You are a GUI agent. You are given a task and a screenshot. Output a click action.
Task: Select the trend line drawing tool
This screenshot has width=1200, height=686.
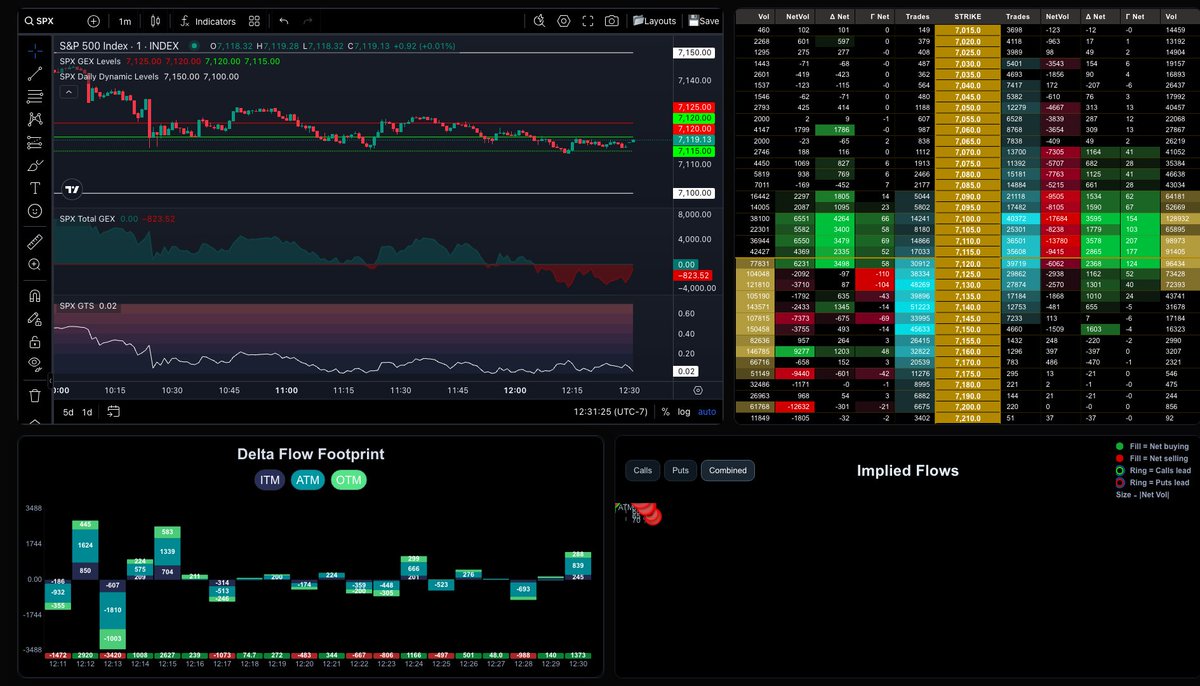point(35,73)
